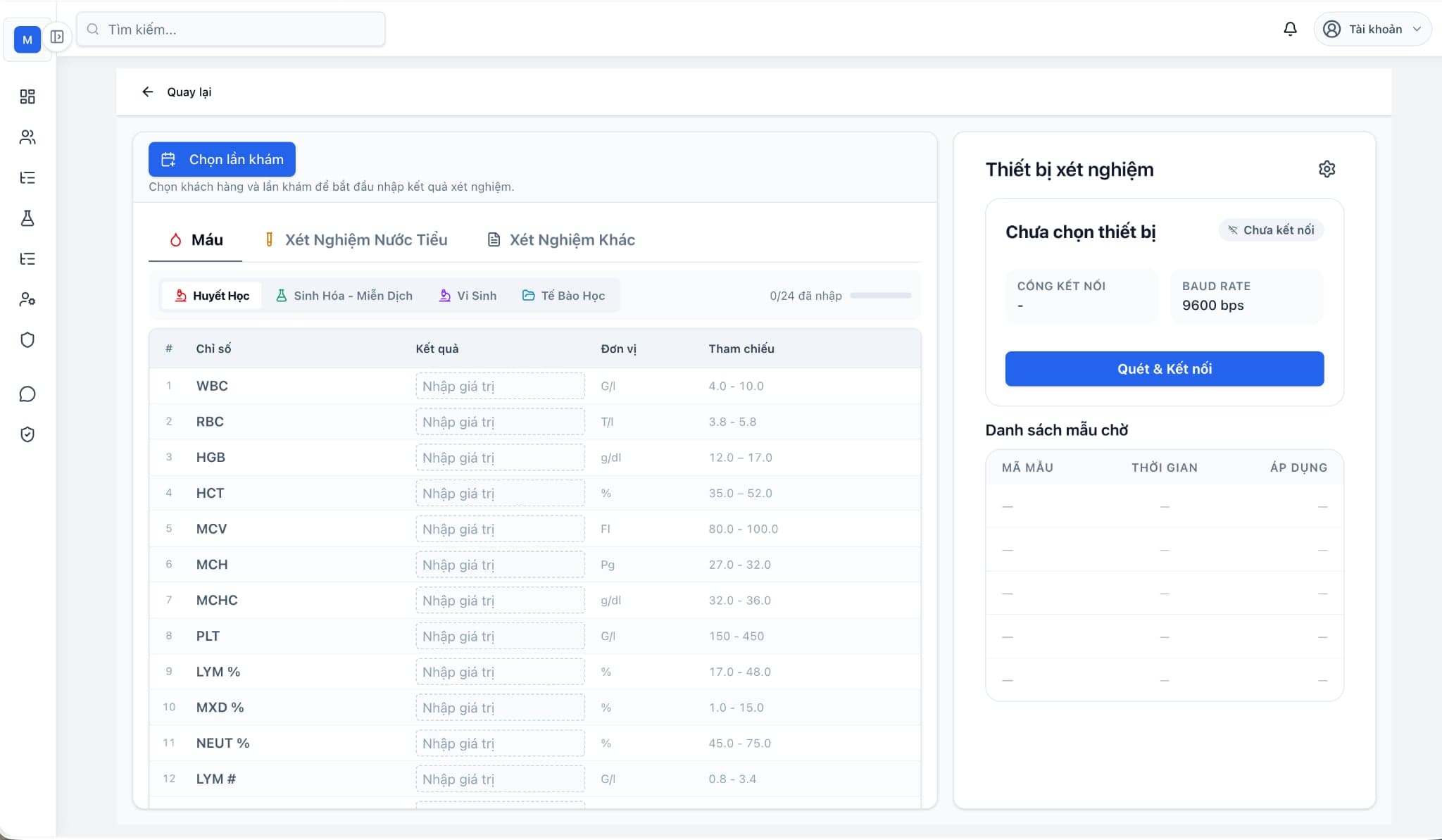This screenshot has height=840, width=1442.
Task: Click the account avatar icon
Action: (1331, 29)
